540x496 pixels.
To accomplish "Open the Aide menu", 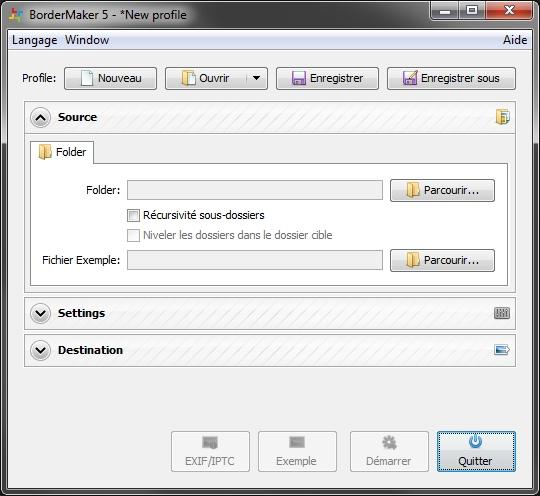I will pos(515,40).
